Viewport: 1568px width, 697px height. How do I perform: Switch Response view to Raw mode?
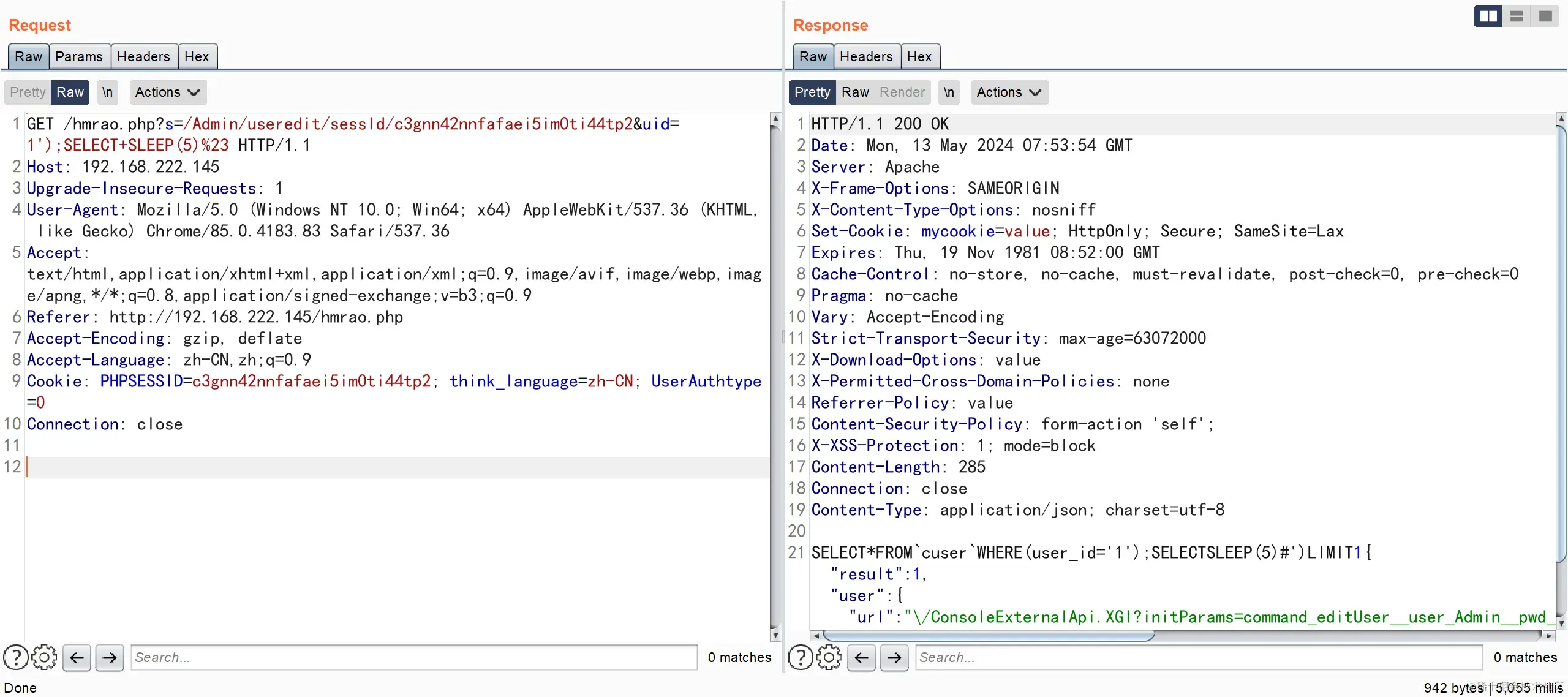[x=854, y=92]
